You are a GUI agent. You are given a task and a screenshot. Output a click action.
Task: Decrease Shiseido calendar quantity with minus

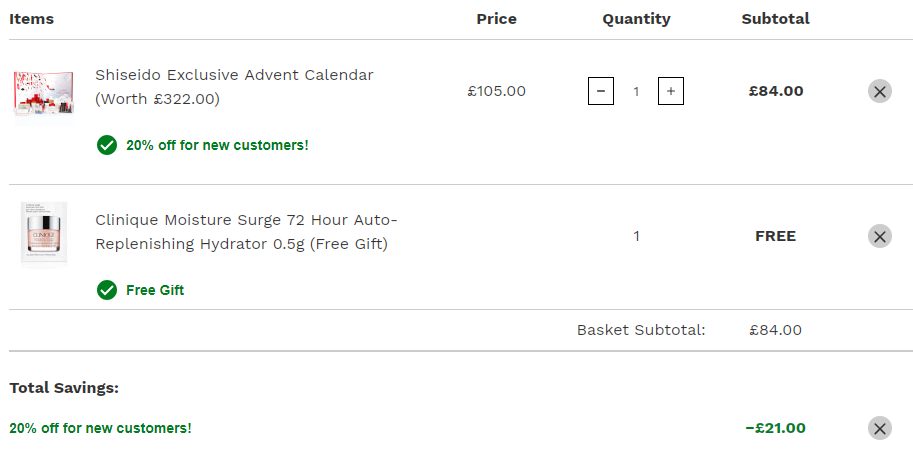click(x=601, y=91)
